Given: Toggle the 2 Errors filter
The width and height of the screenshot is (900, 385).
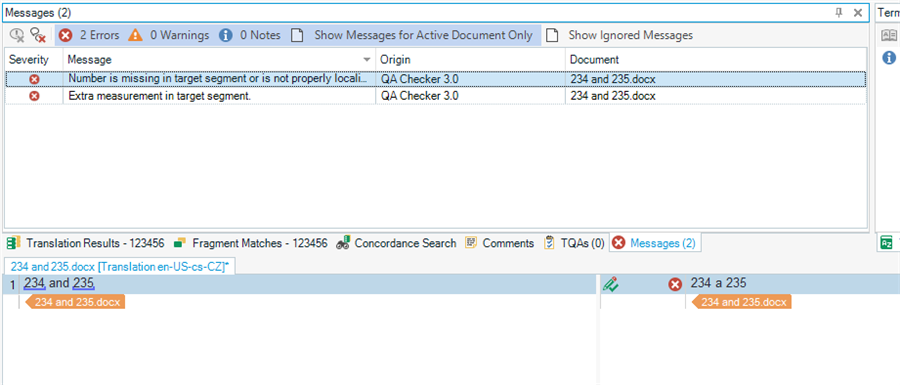Looking at the screenshot, I should (x=89, y=36).
